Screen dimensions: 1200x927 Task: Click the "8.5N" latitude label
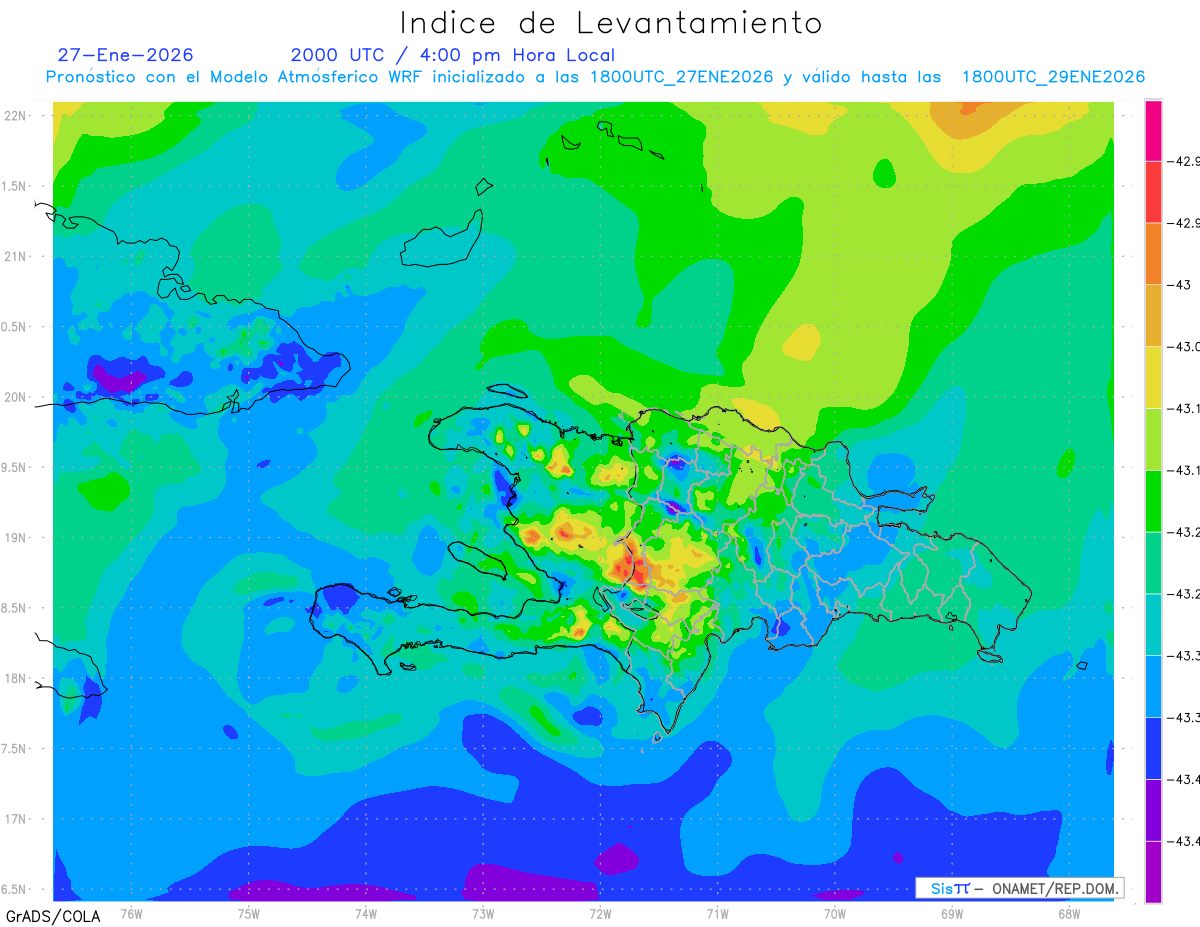[15, 608]
